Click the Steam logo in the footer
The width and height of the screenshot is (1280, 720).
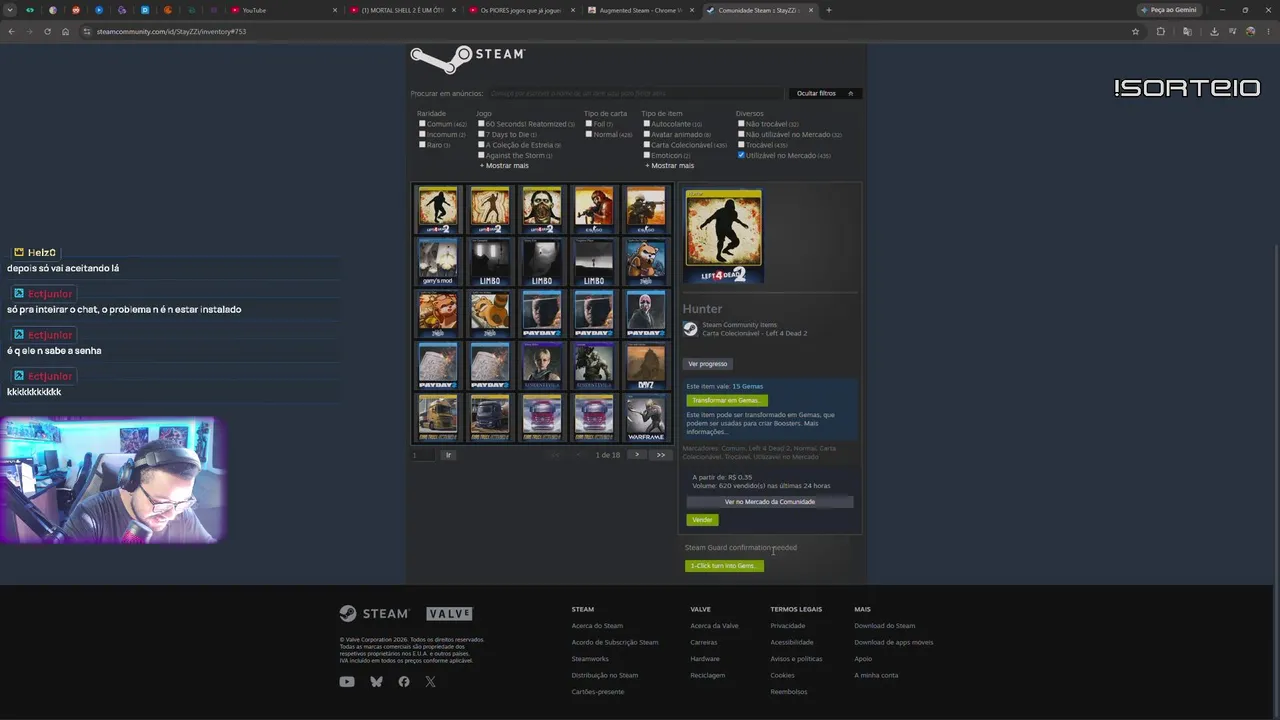pos(374,613)
